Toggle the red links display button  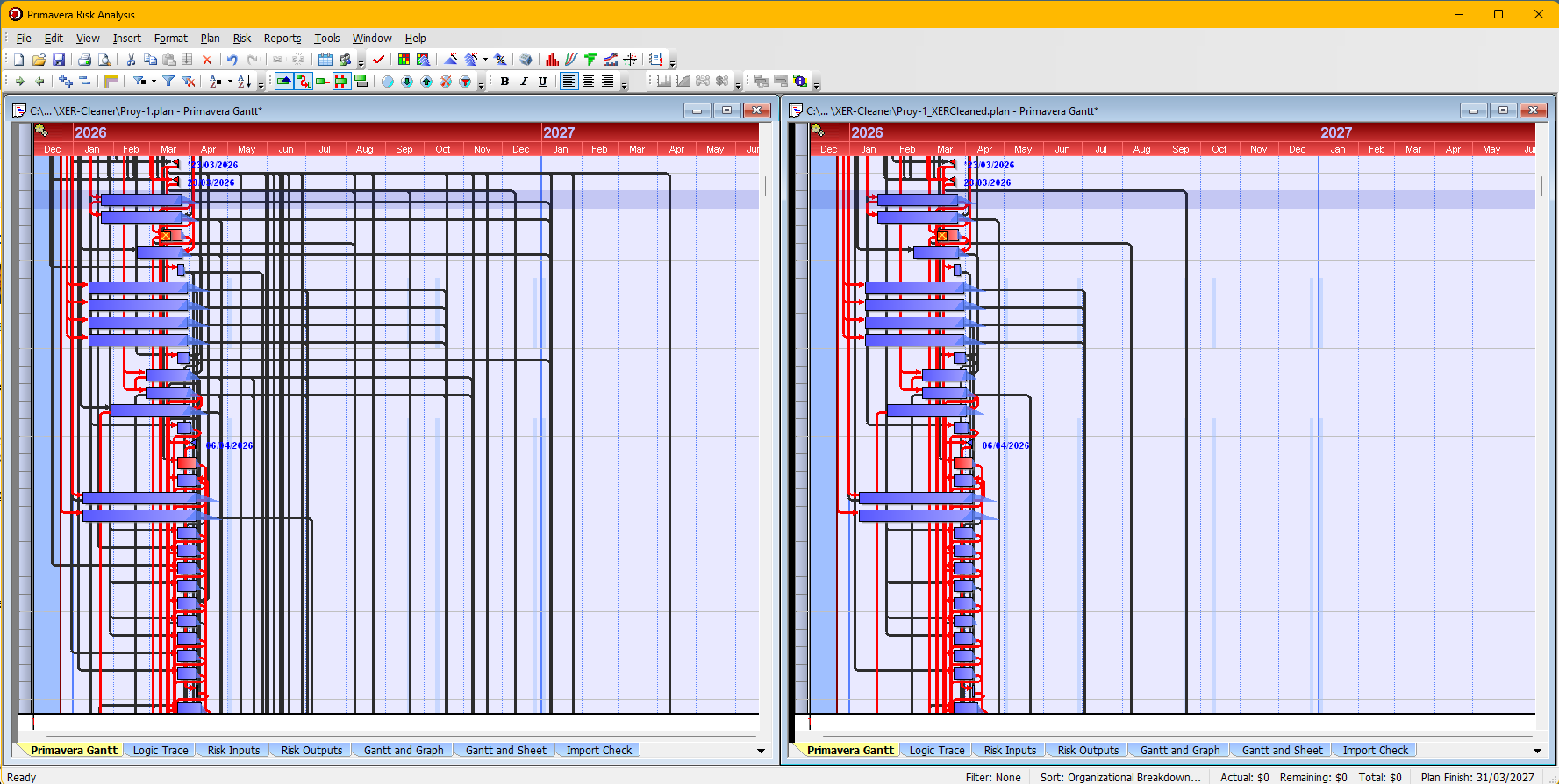point(304,82)
